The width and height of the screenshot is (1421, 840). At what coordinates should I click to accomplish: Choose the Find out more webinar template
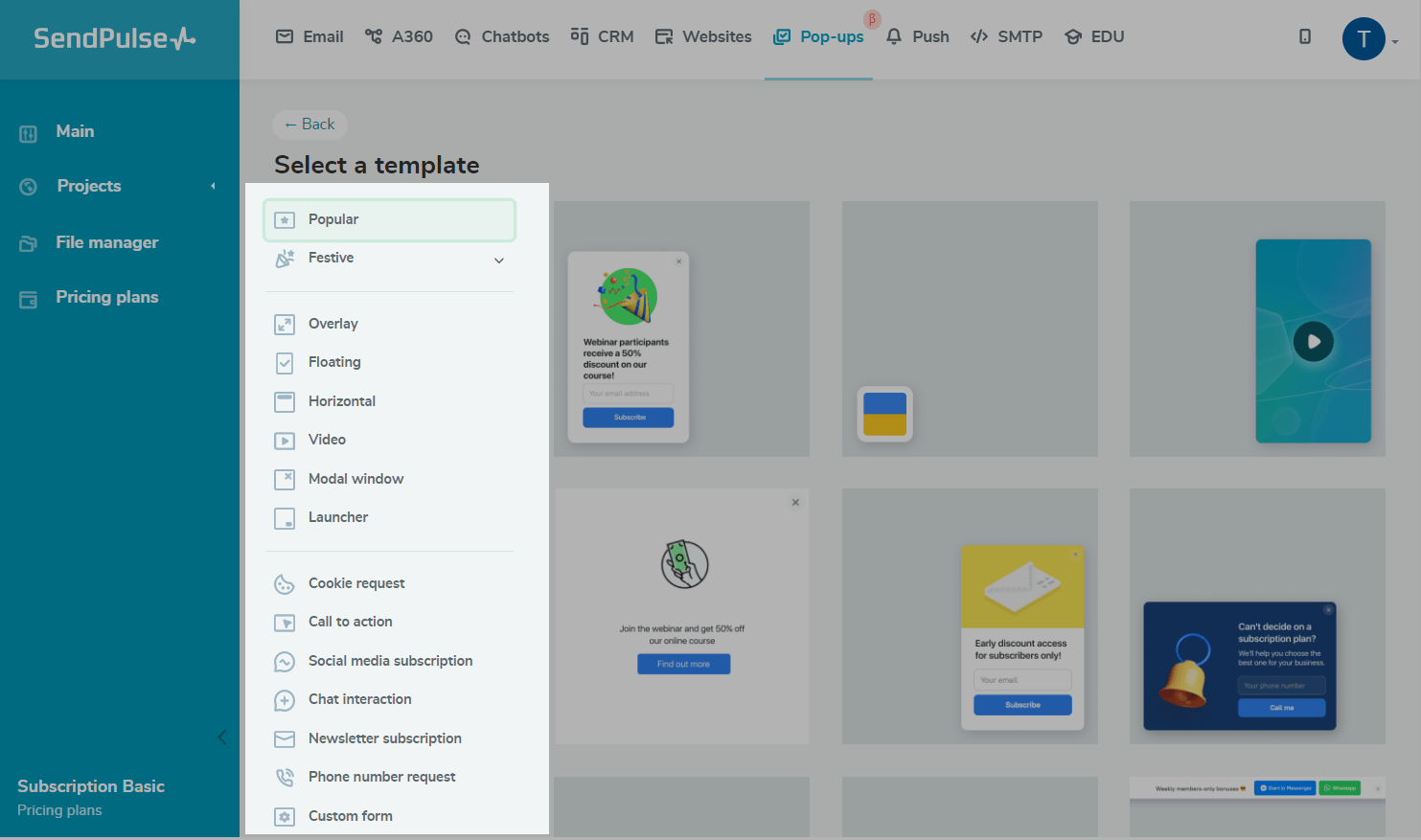click(x=681, y=617)
